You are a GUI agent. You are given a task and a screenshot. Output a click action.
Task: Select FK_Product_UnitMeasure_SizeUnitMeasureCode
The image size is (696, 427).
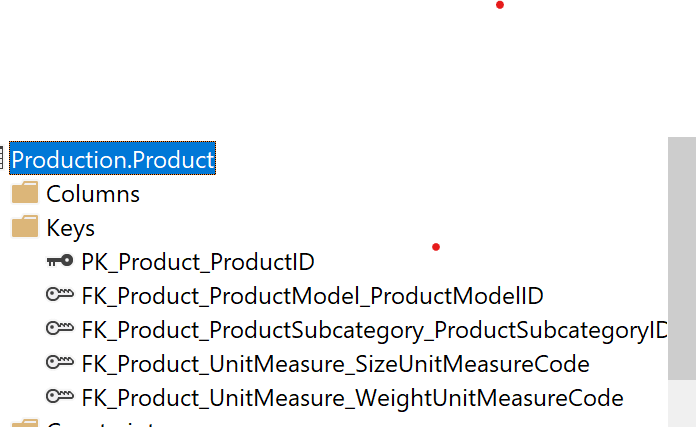pos(336,364)
